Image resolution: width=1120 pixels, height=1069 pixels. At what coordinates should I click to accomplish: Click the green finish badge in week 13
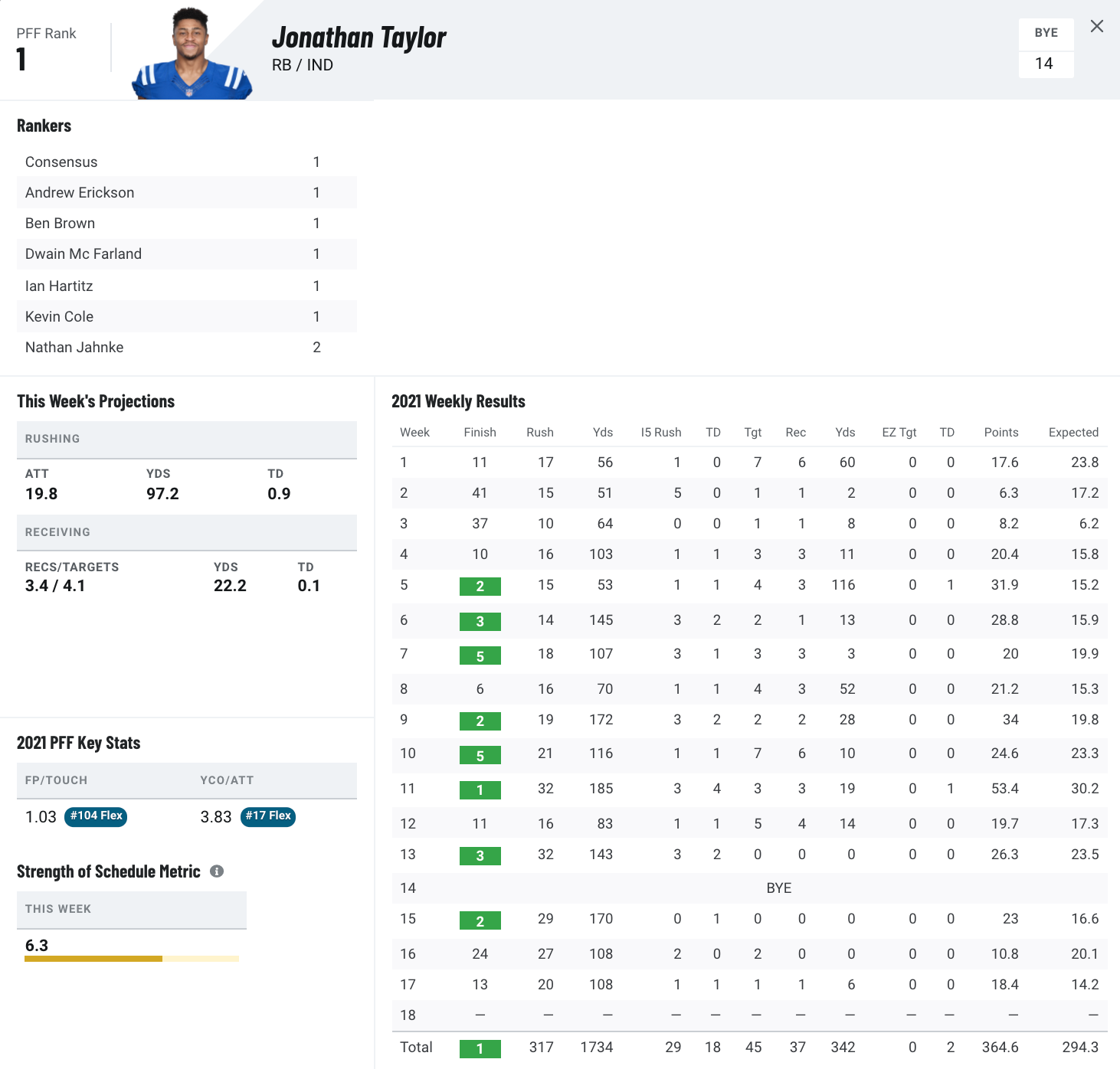(480, 856)
